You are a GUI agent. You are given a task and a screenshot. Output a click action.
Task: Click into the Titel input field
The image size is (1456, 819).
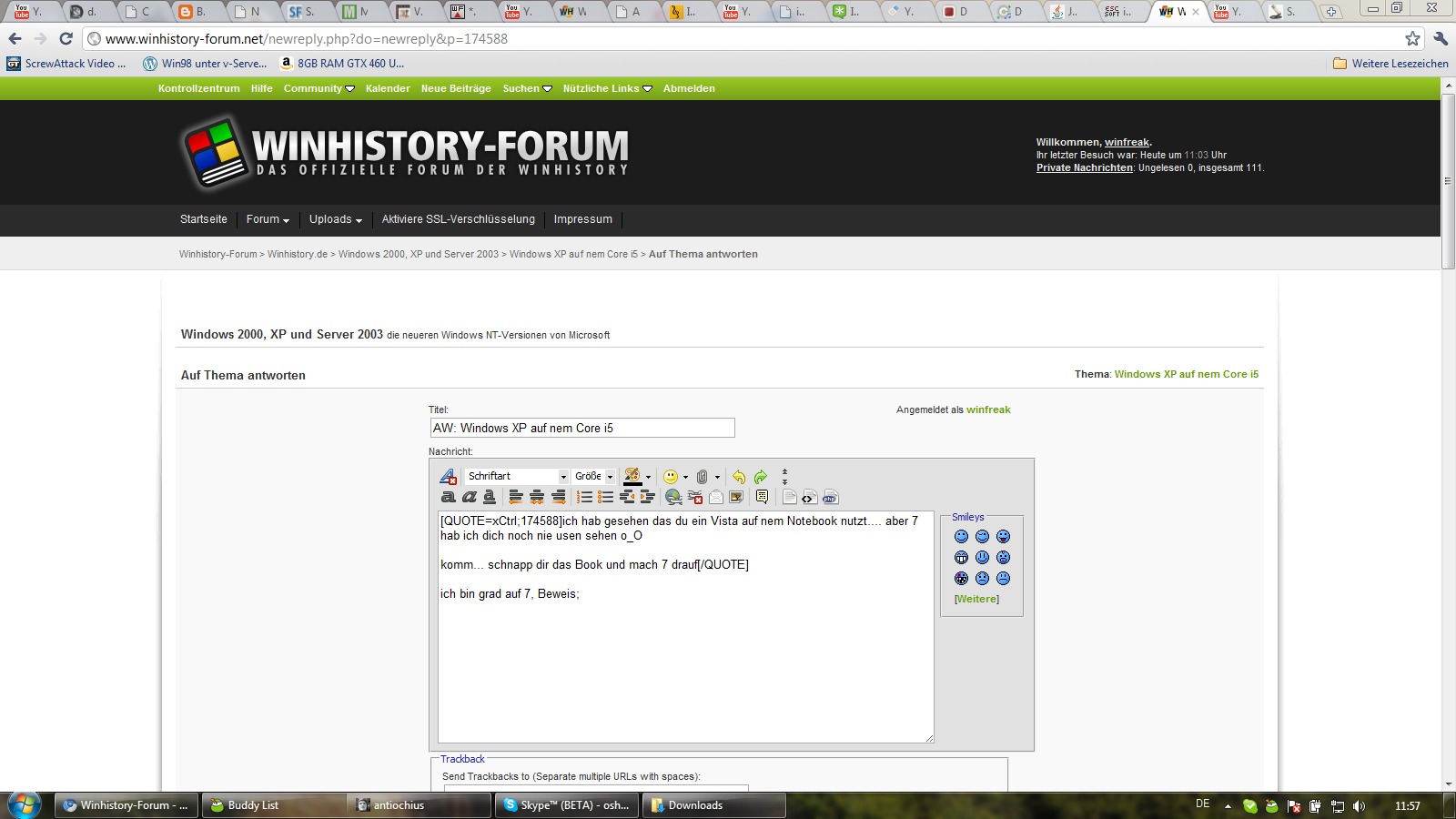(581, 428)
